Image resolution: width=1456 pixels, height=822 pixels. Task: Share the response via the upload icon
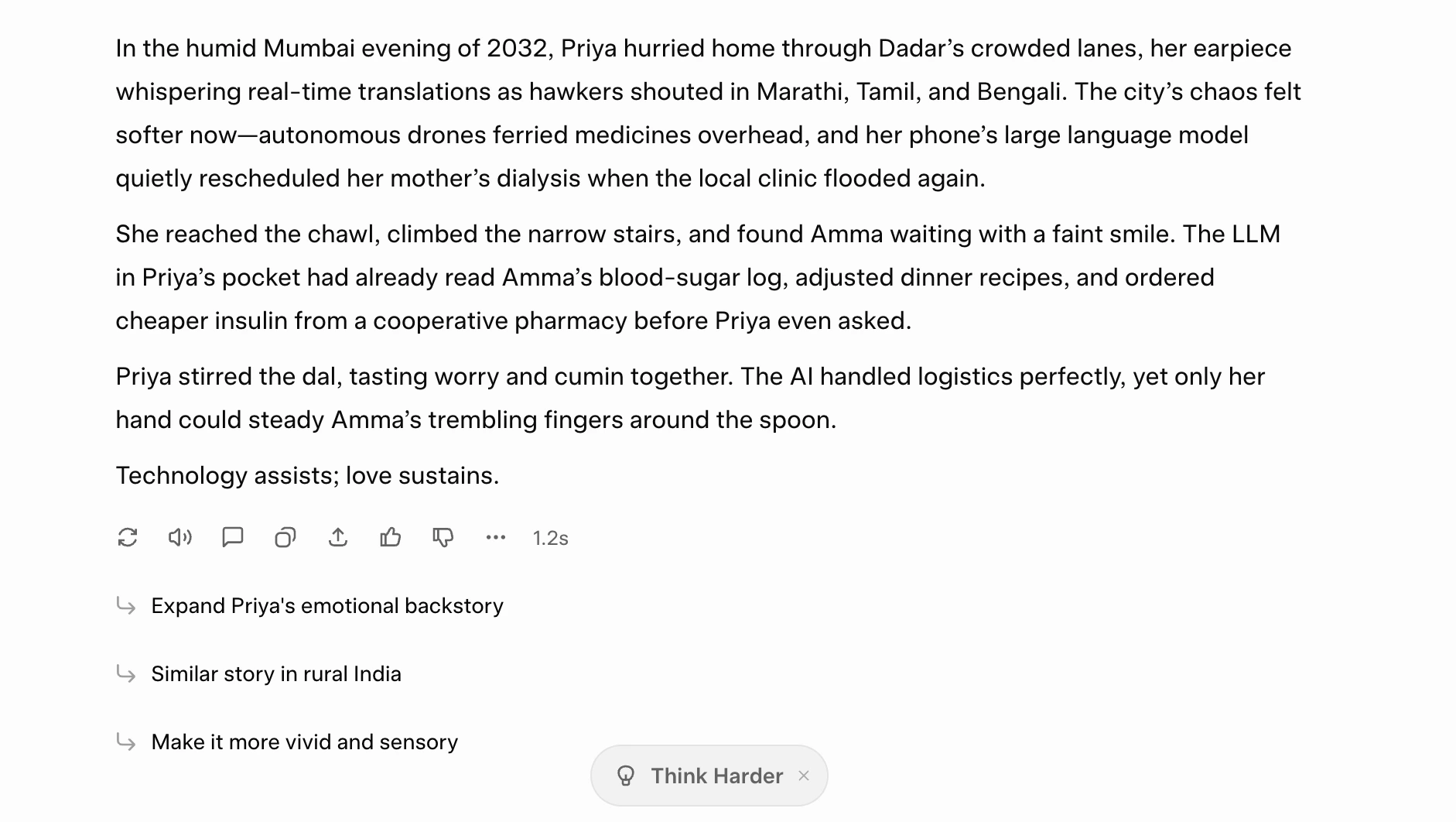[337, 537]
